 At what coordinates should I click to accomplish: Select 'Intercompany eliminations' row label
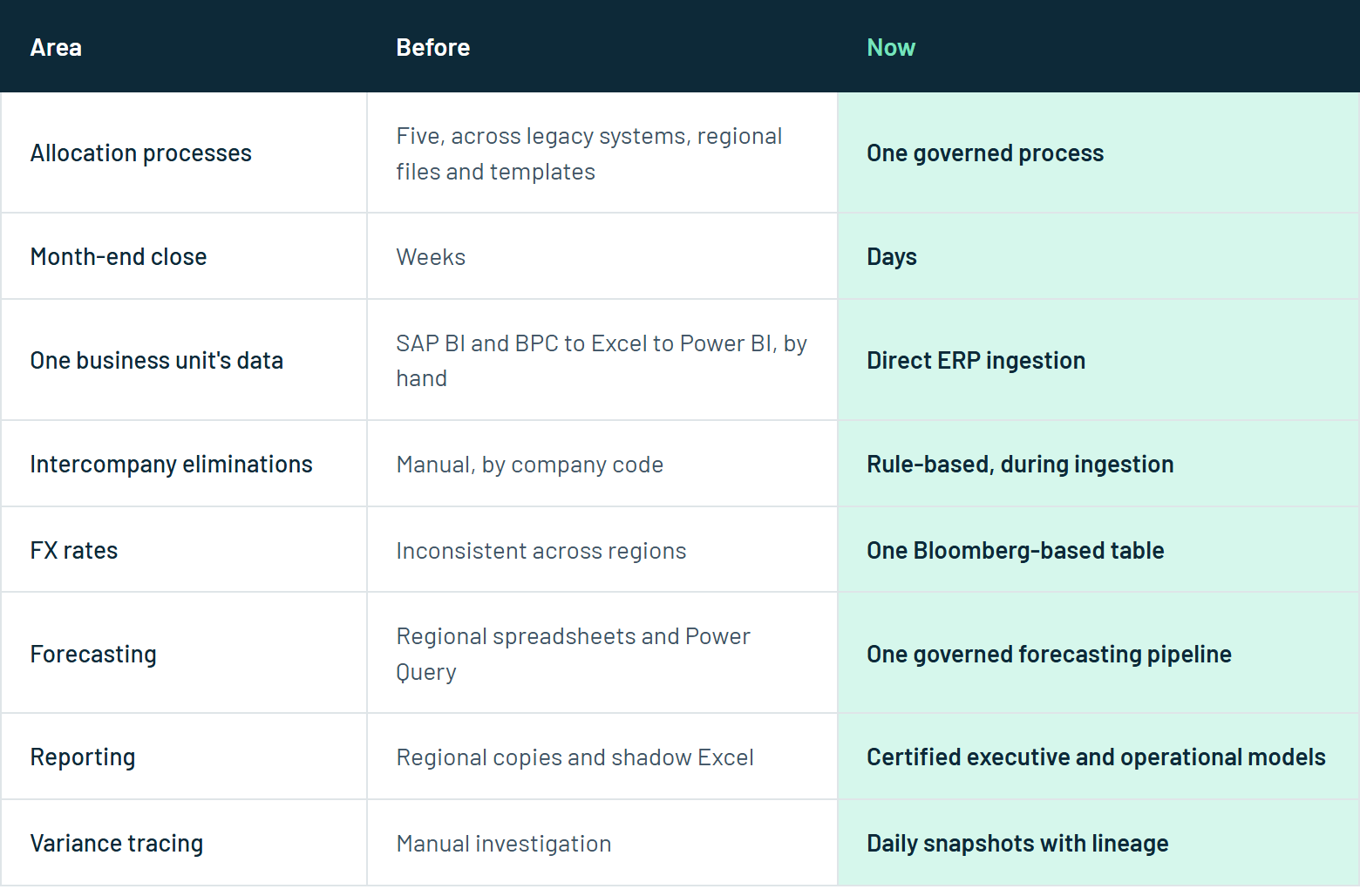pyautogui.click(x=172, y=465)
